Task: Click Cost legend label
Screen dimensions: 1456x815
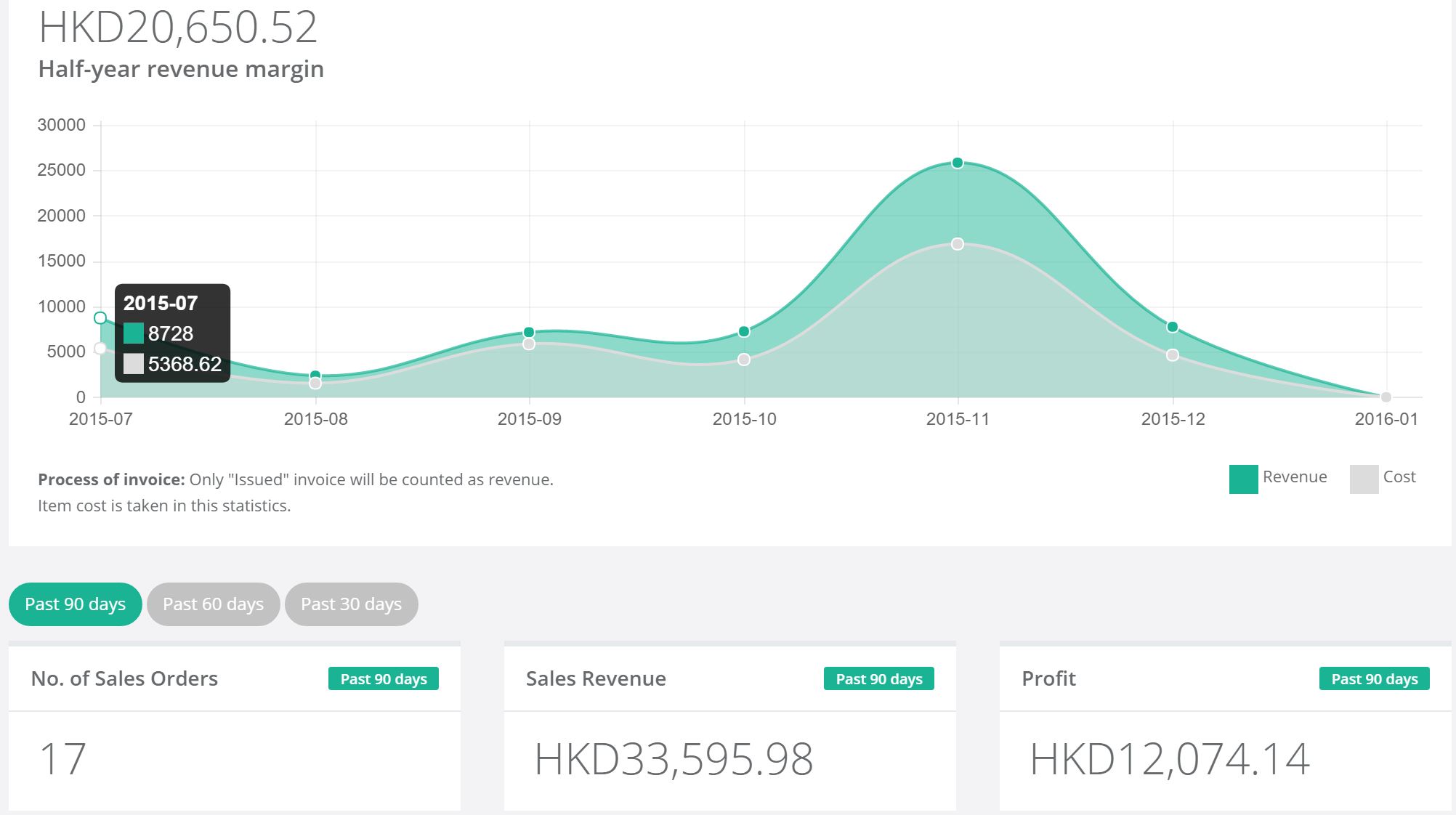Action: tap(1399, 477)
